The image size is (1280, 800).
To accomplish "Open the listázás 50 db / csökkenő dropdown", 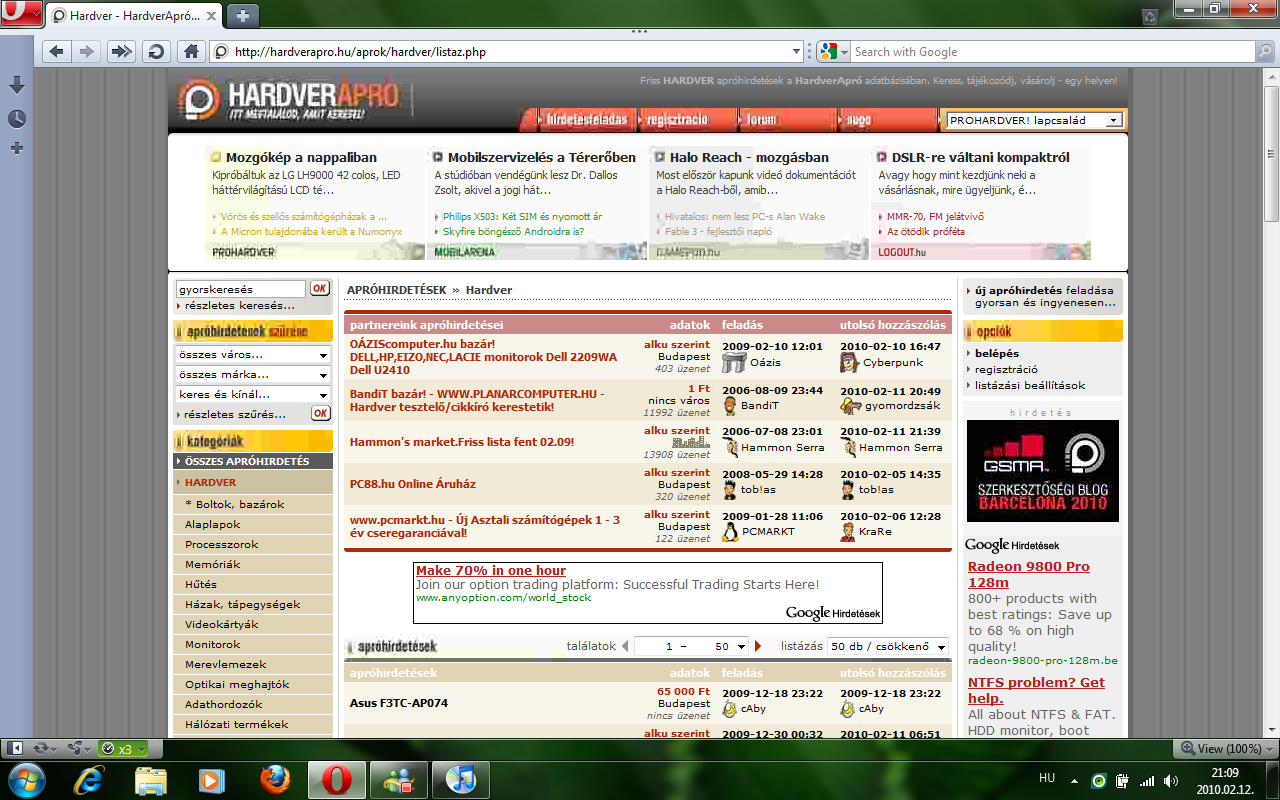I will pyautogui.click(x=888, y=647).
